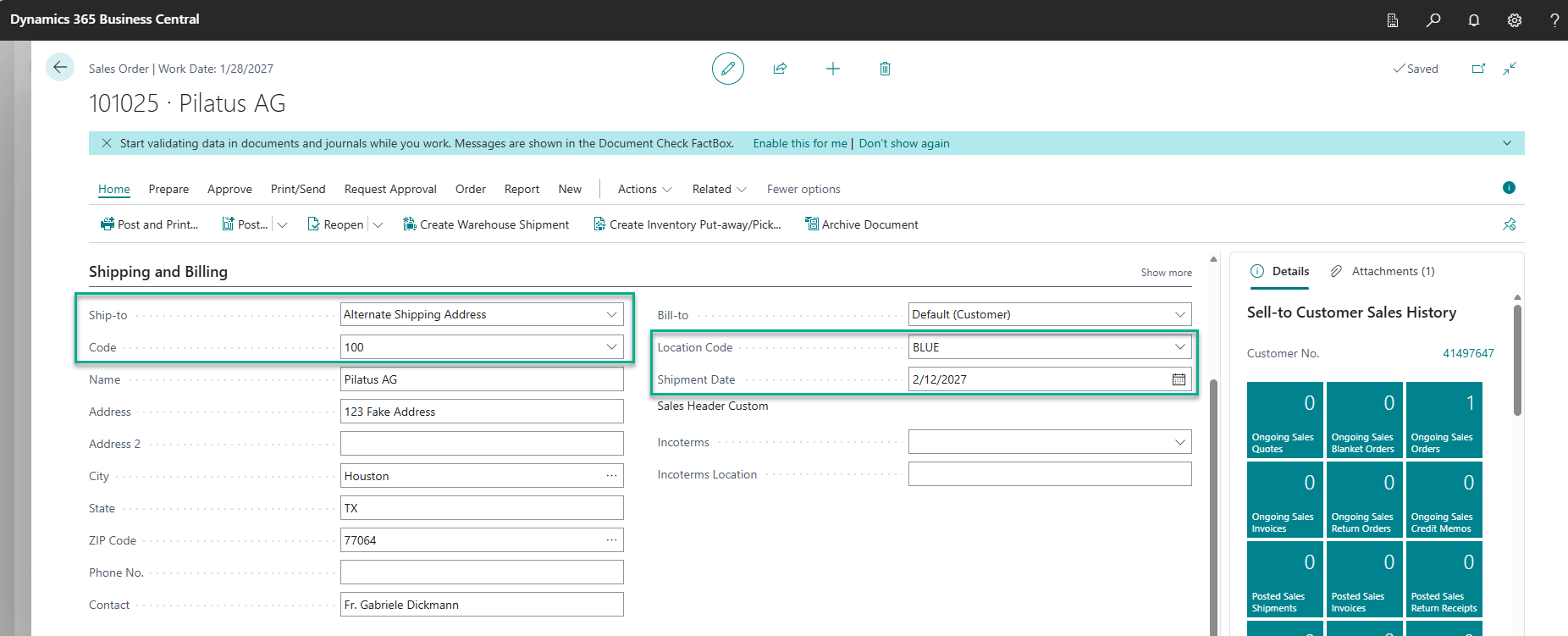This screenshot has width=1568, height=636.
Task: Click Show more in Shipping and Billing
Action: 1166,273
